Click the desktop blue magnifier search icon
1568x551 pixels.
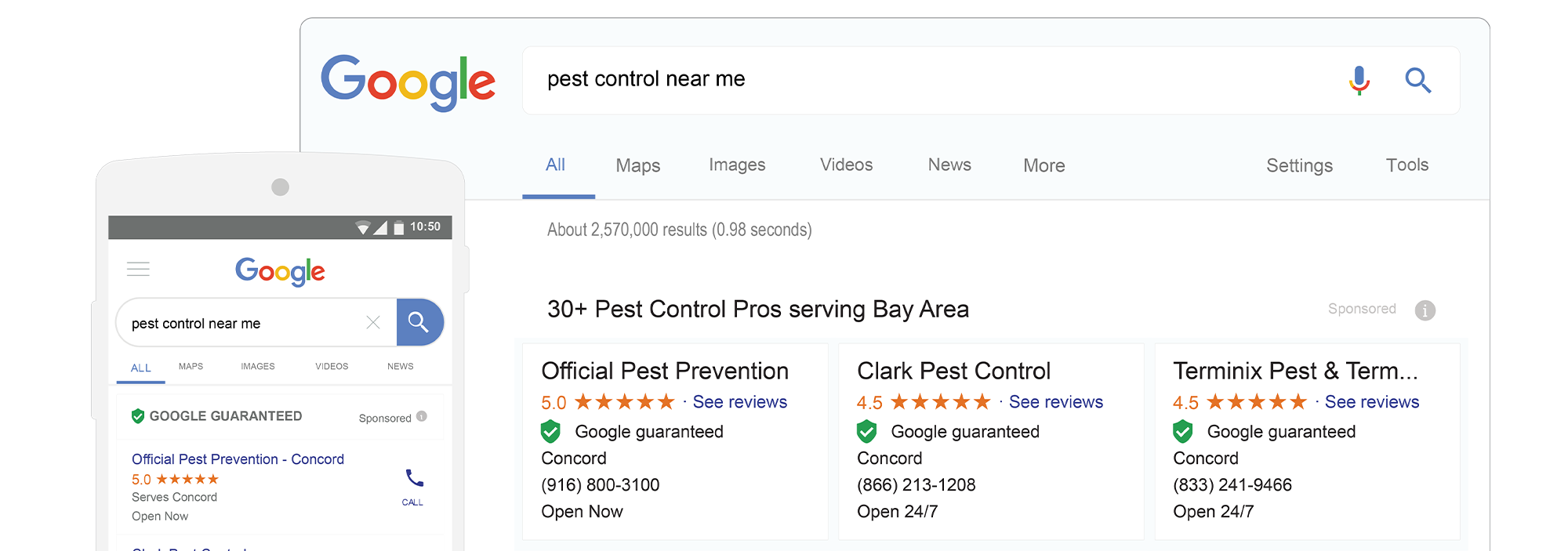point(1417,80)
